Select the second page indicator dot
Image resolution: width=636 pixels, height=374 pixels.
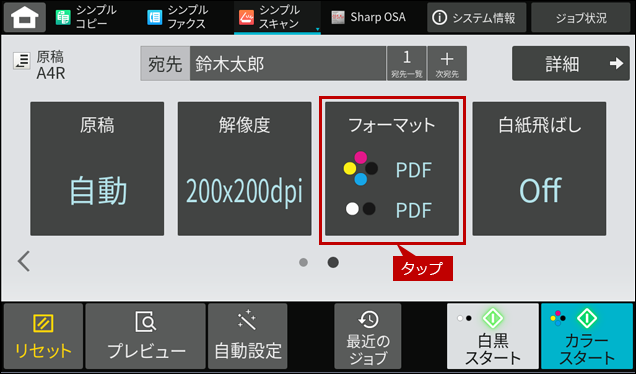(x=333, y=262)
